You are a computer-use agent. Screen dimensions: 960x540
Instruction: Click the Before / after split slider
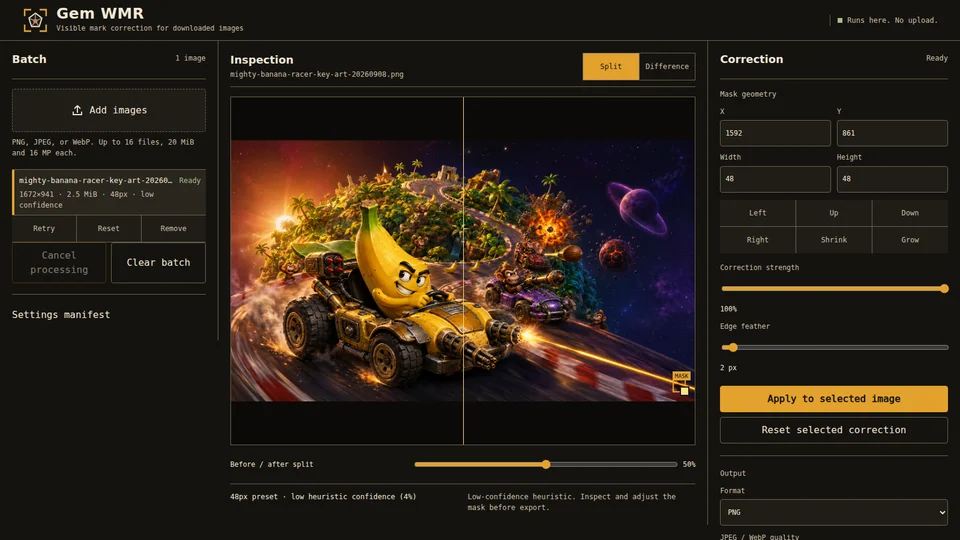(546, 464)
